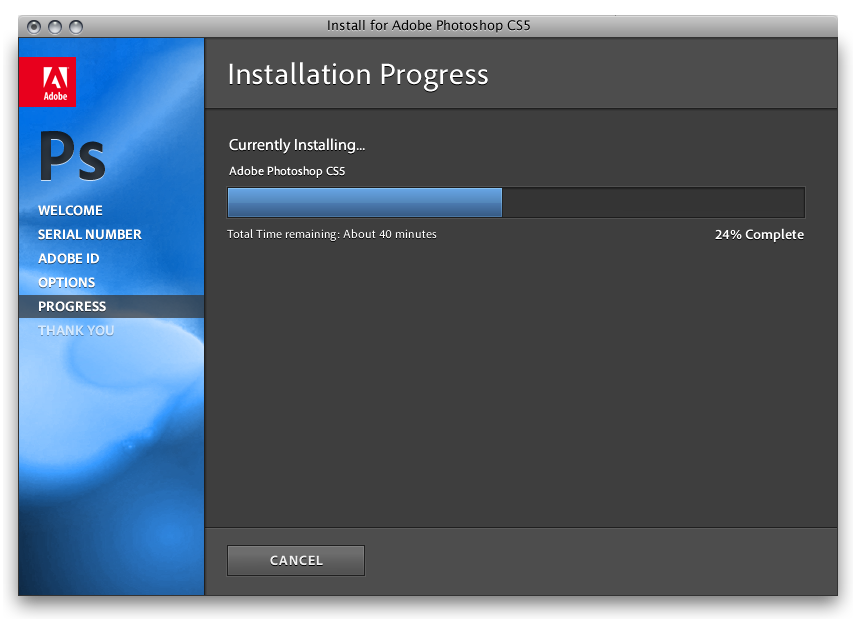Open the Adobe ID step
Image resolution: width=853 pixels, height=620 pixels.
tap(69, 258)
